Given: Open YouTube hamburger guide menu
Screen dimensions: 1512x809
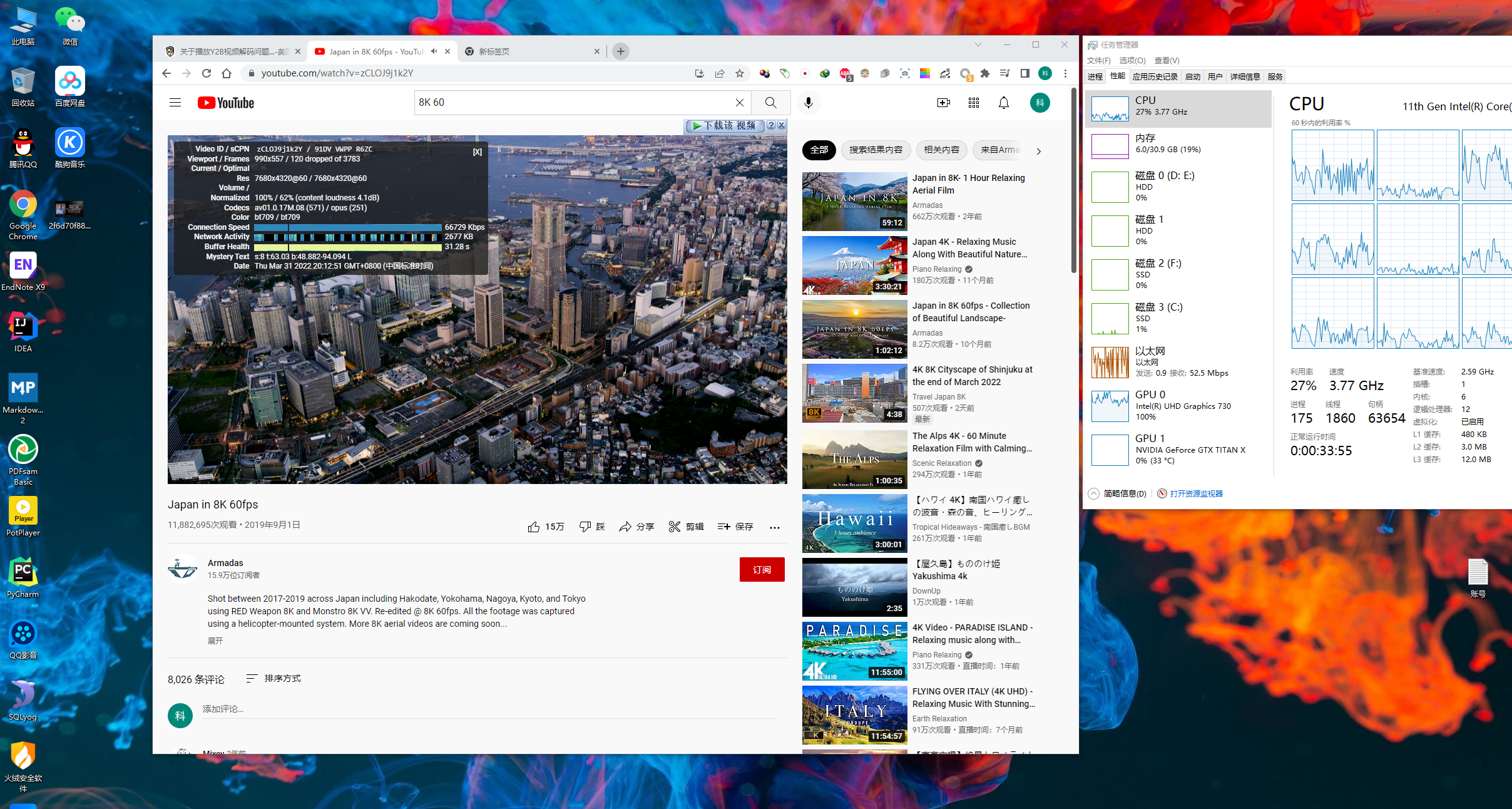Looking at the screenshot, I should [175, 103].
